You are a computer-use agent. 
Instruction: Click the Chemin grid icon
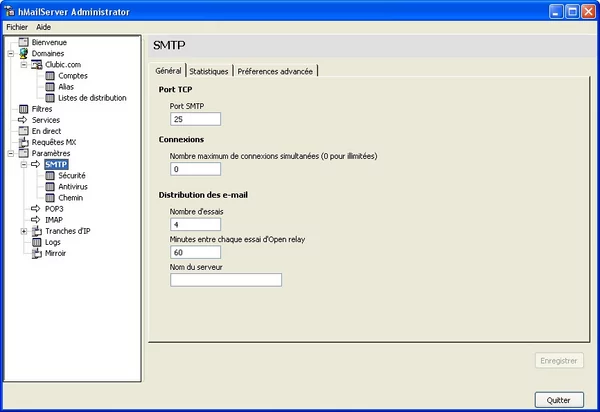50,197
